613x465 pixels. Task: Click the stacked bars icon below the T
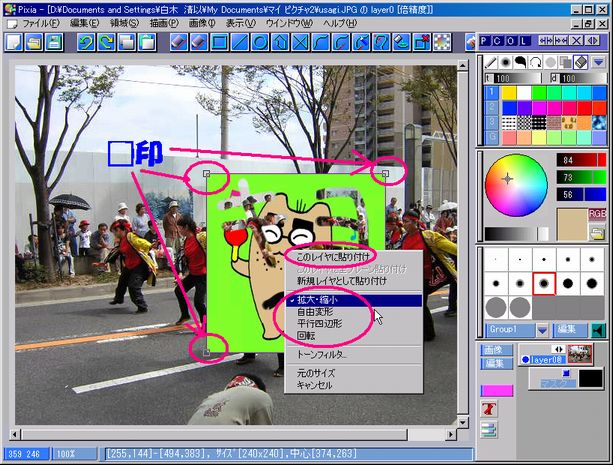click(x=488, y=429)
